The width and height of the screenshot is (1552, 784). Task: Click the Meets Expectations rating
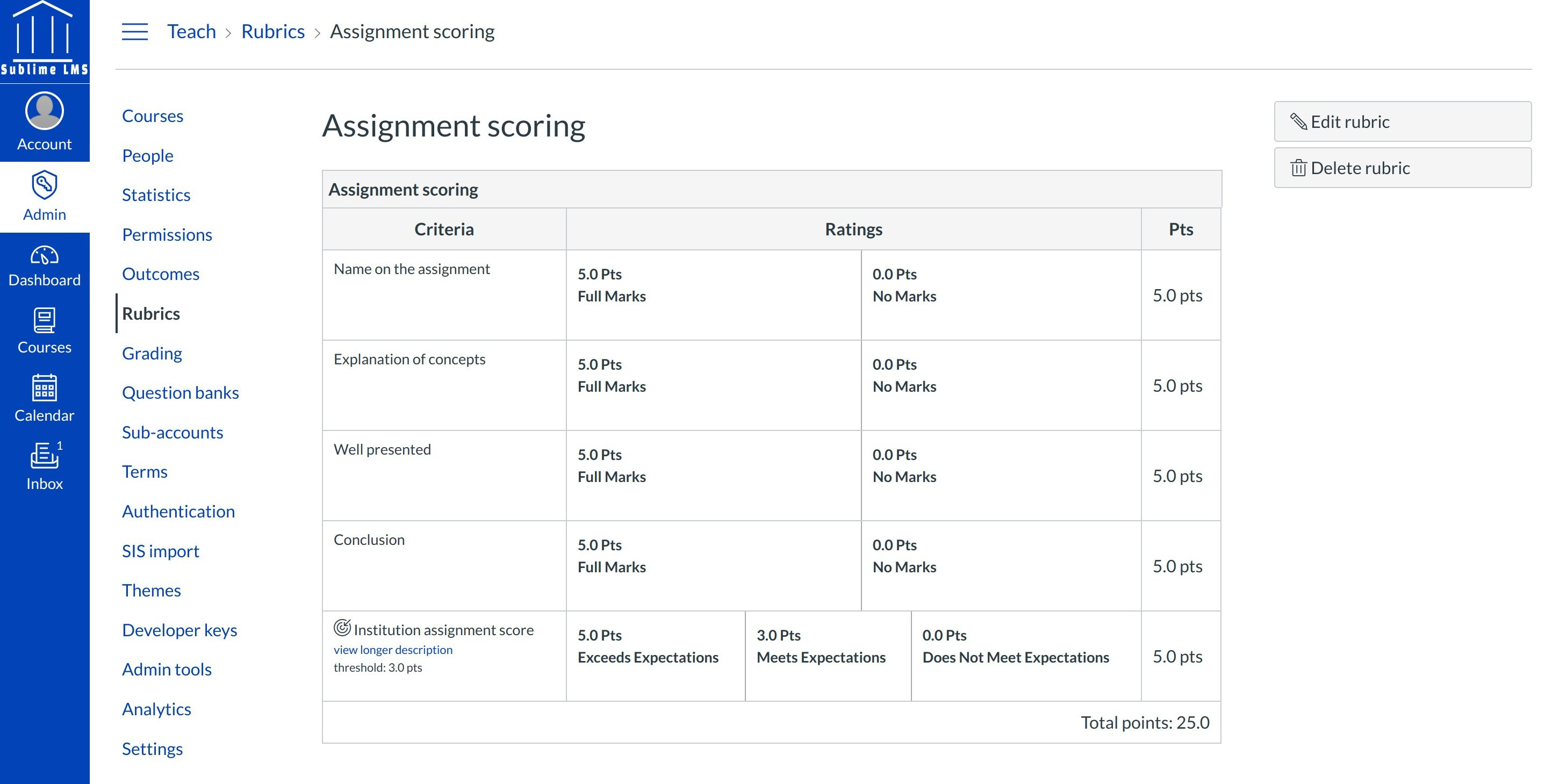tap(821, 657)
